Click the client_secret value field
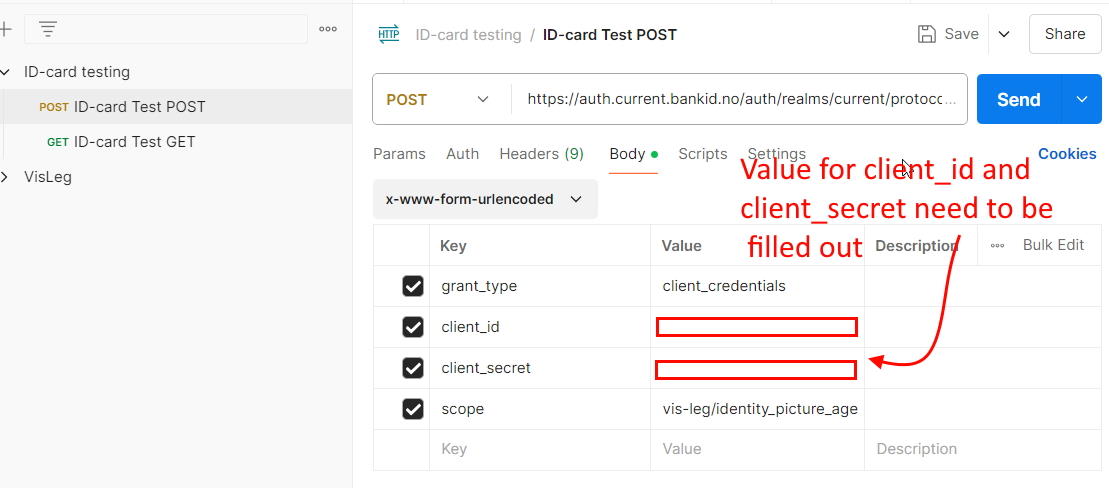The image size is (1109, 488). 757,369
